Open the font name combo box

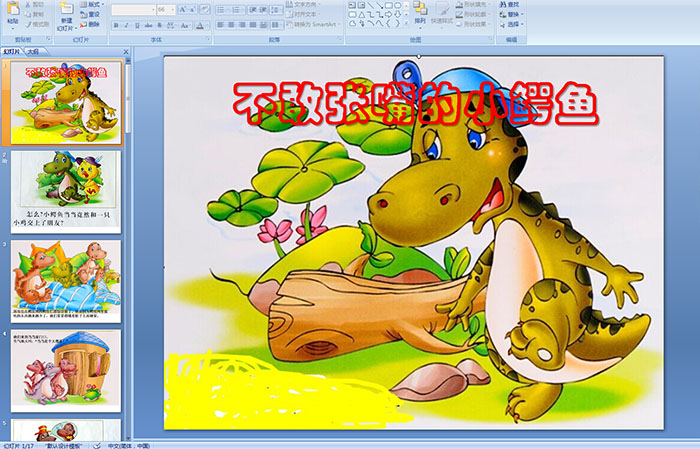coord(133,10)
